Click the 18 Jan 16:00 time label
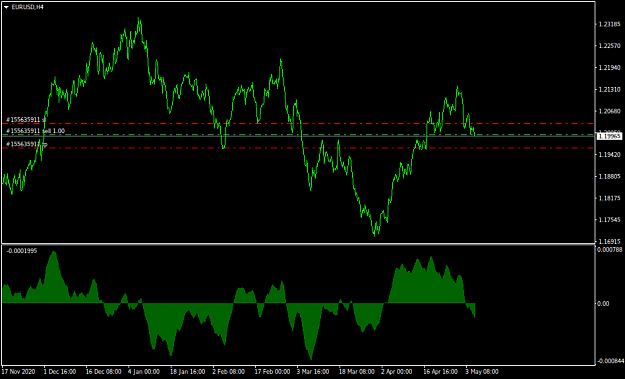 click(x=187, y=372)
